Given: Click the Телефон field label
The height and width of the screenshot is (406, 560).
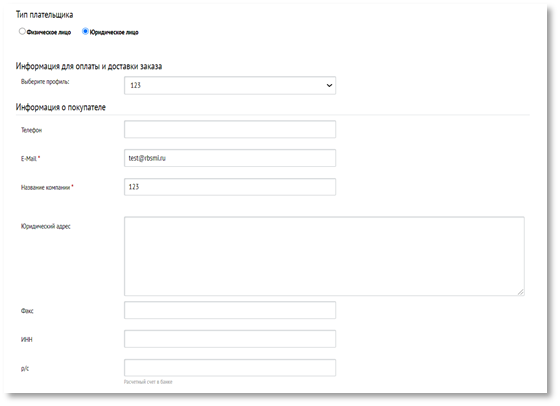Looking at the screenshot, I should [31, 130].
